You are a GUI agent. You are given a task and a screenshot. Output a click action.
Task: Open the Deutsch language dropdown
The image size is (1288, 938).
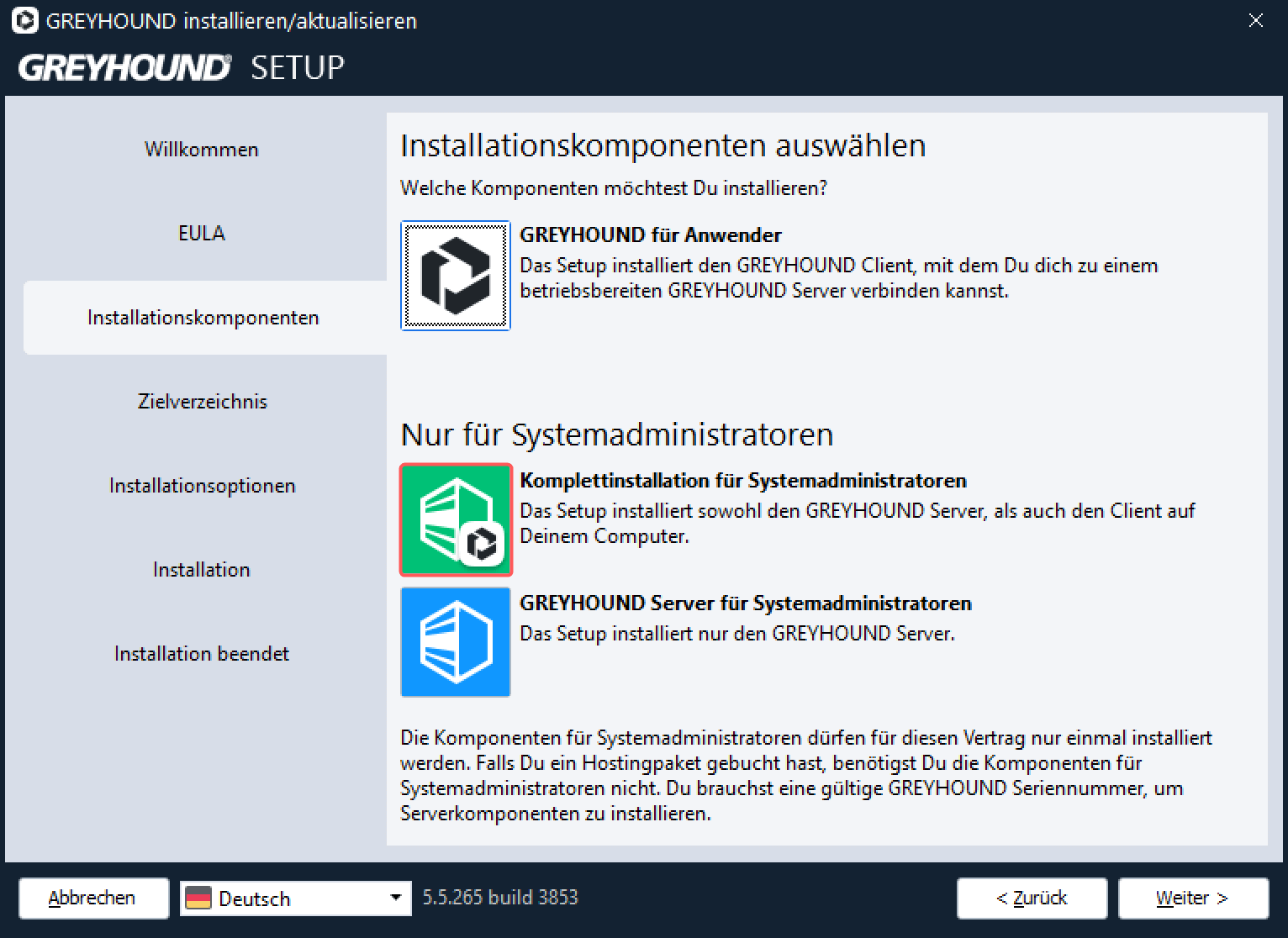tap(296, 898)
